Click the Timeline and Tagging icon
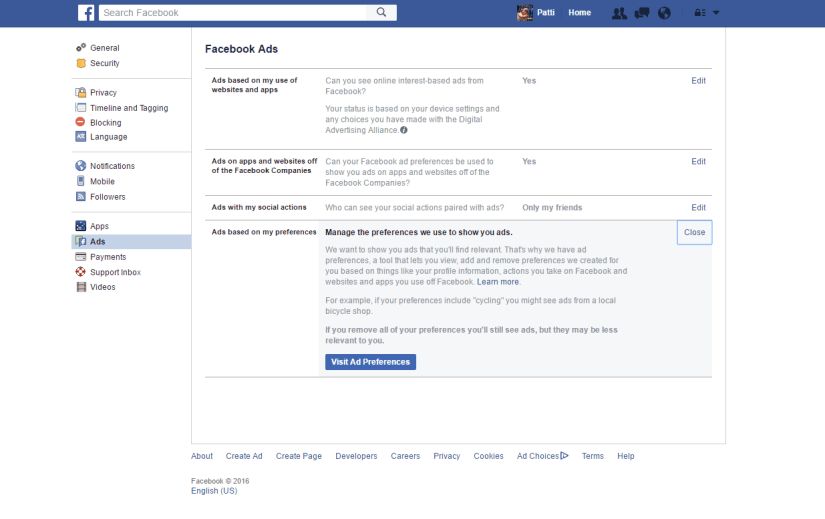The height and width of the screenshot is (519, 825). coord(81,107)
